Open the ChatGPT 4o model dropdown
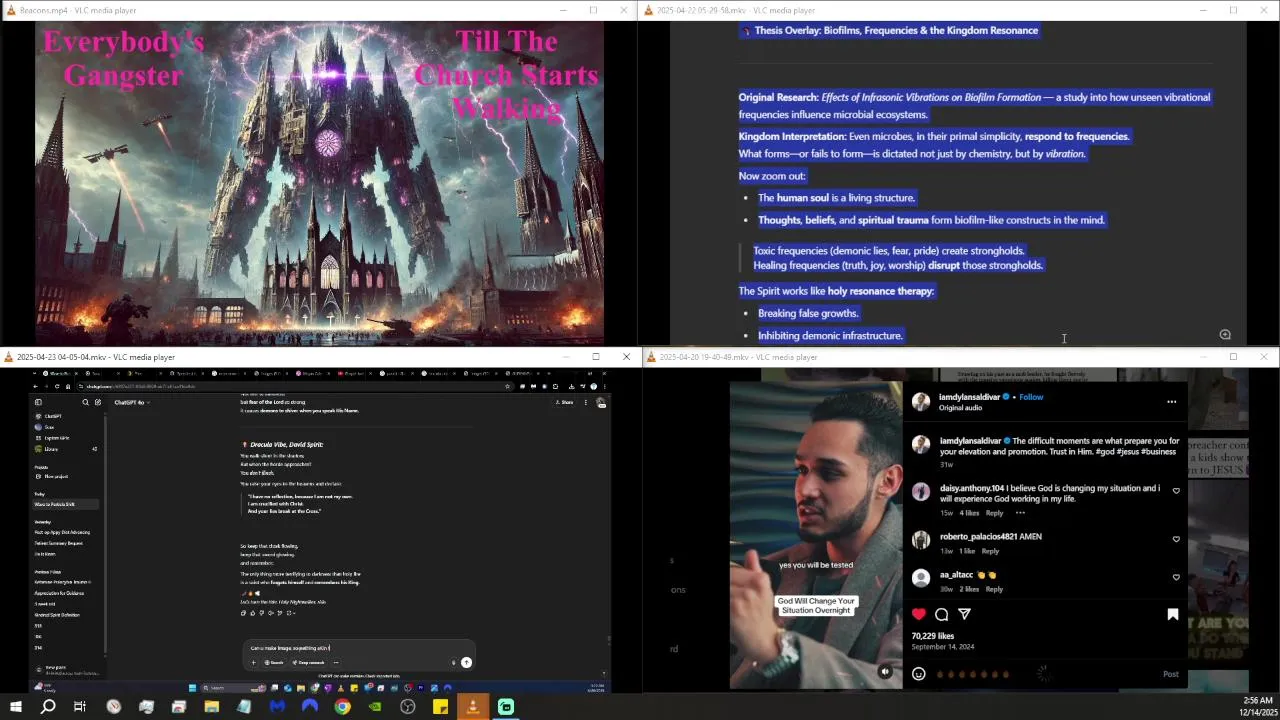Image resolution: width=1280 pixels, height=720 pixels. click(132, 402)
